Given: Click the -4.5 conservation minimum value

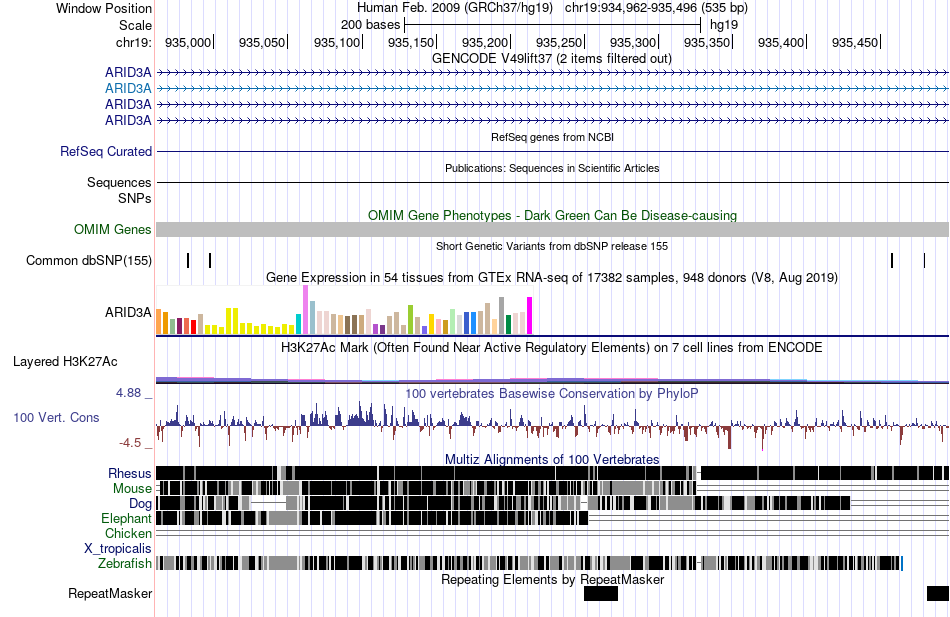Looking at the screenshot, I should tap(130, 443).
